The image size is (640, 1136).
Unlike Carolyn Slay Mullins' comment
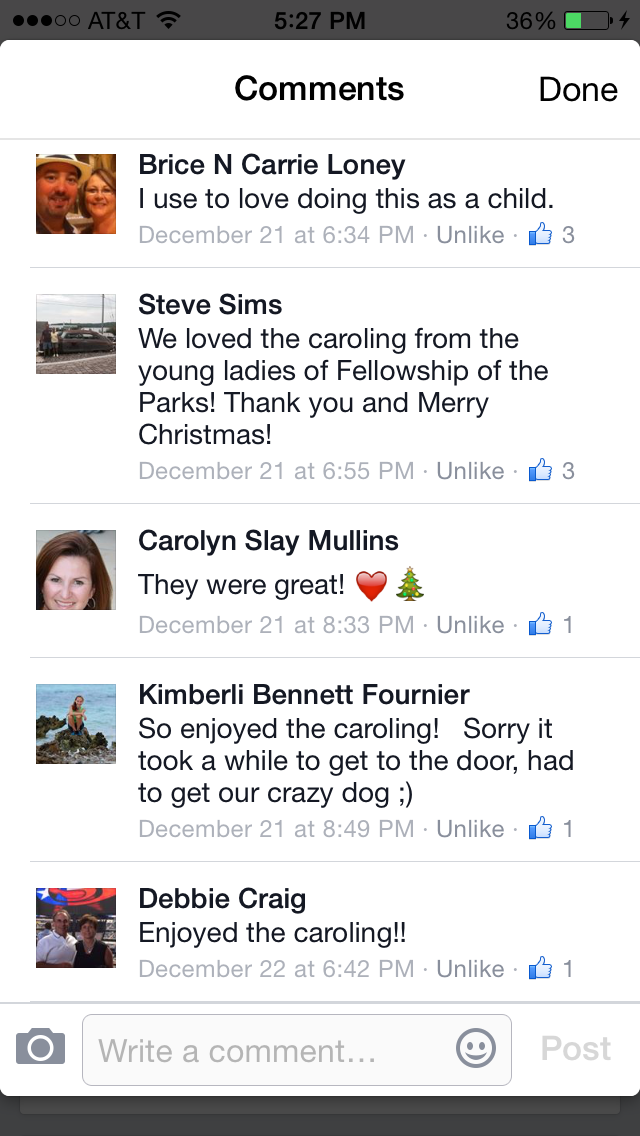(x=470, y=625)
